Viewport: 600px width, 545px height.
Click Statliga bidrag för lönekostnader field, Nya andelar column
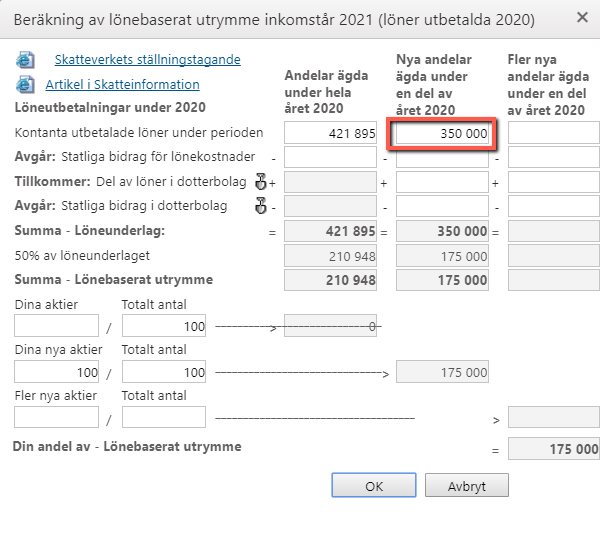tap(442, 157)
